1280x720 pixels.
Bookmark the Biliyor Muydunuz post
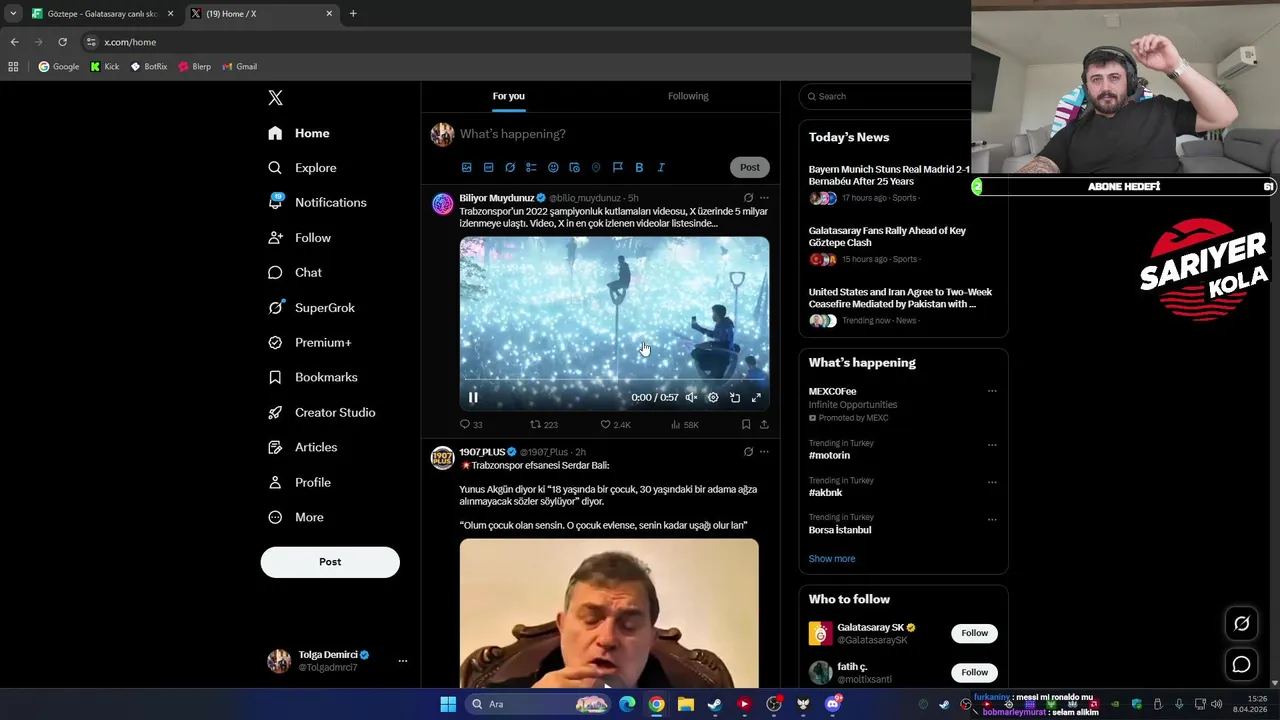click(x=746, y=425)
